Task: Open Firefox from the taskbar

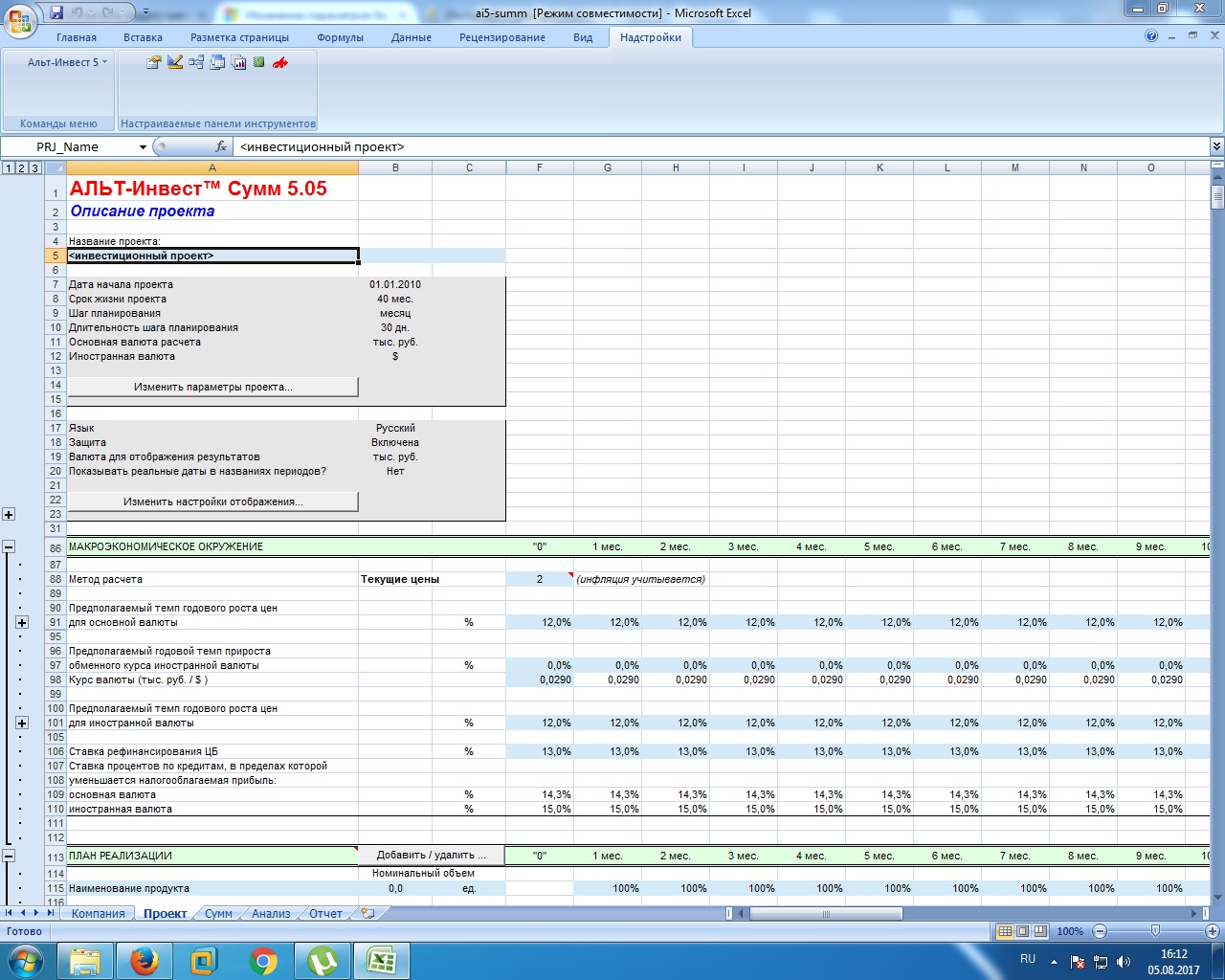Action: click(x=145, y=961)
